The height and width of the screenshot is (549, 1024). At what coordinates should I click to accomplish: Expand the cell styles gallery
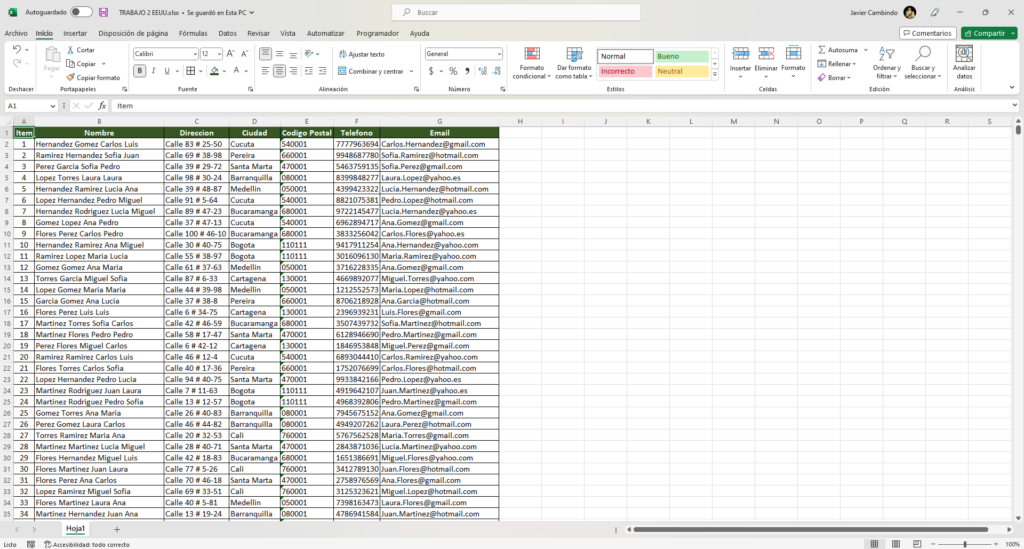point(714,75)
